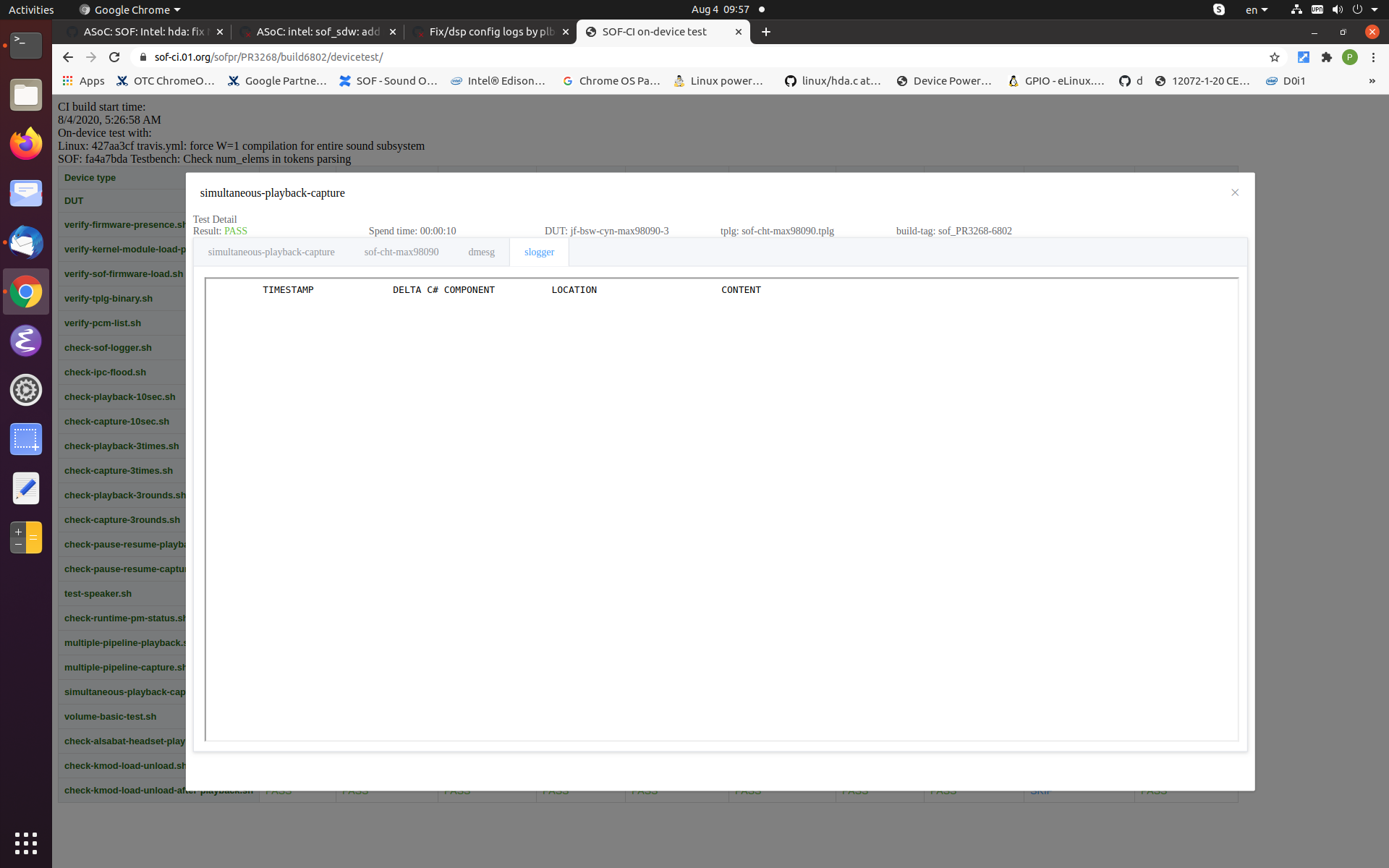Launch the Screenshot tool in dock
The height and width of the screenshot is (868, 1389).
(26, 439)
